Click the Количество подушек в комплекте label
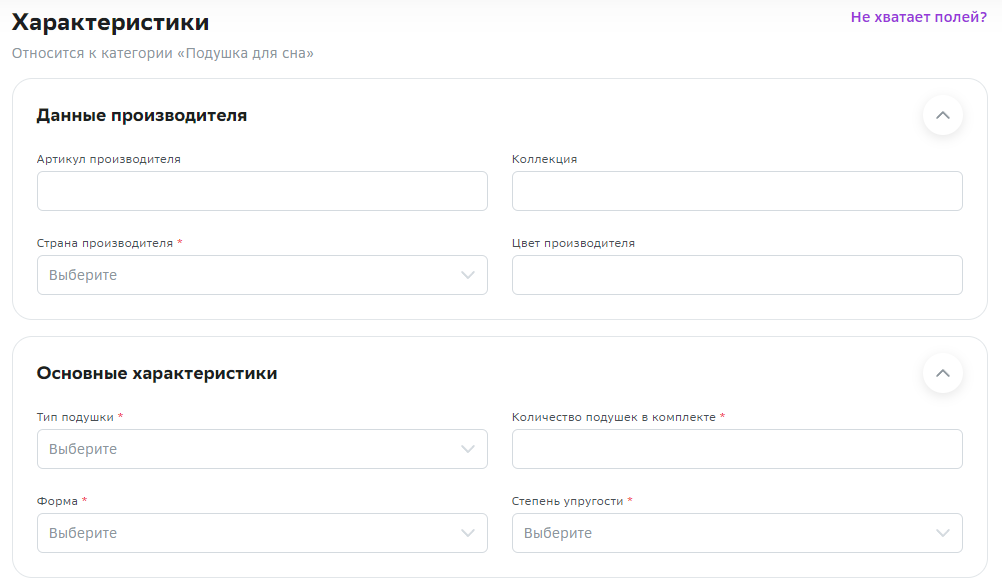Screen dimensions: 1002x588 point(613,417)
